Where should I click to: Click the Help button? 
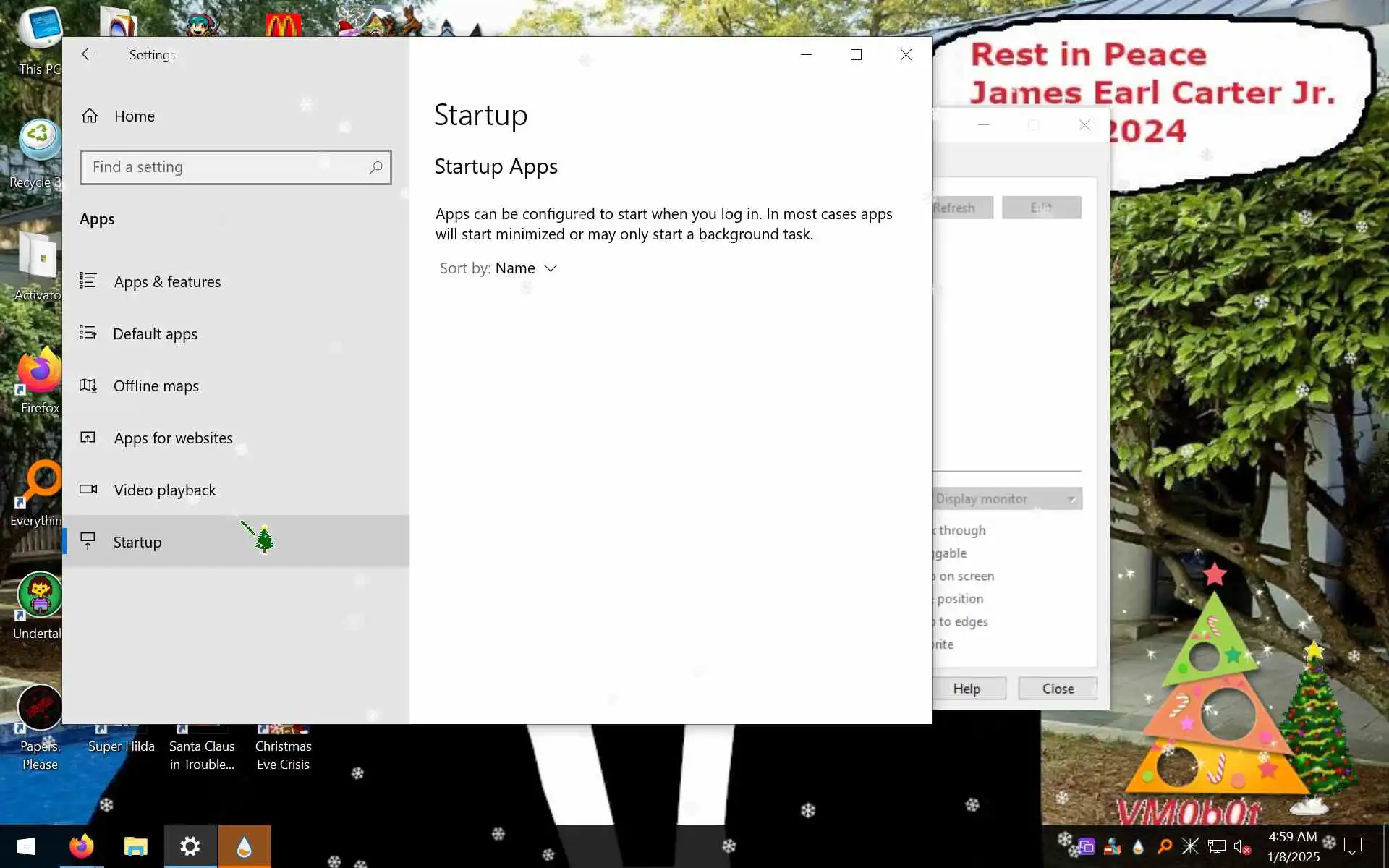pyautogui.click(x=967, y=689)
